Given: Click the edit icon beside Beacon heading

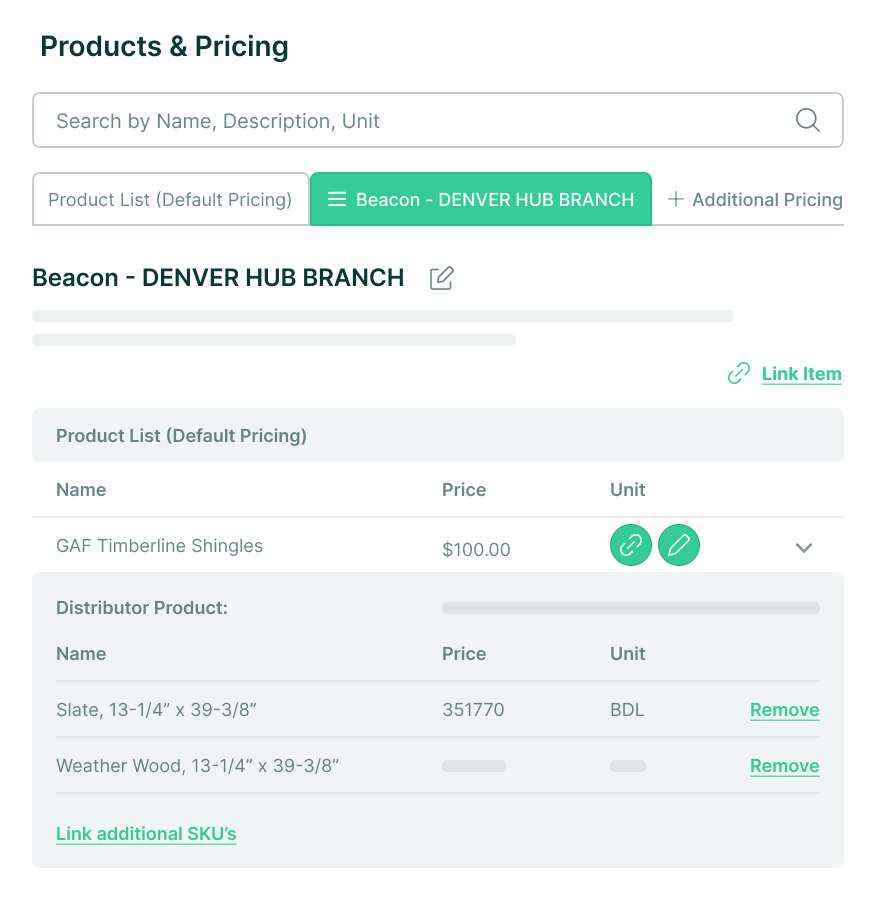Looking at the screenshot, I should click(441, 278).
